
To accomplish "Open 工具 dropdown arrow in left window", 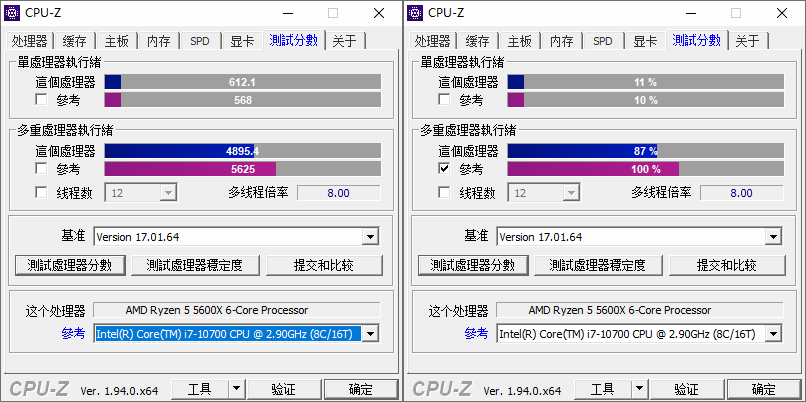I will pyautogui.click(x=236, y=389).
